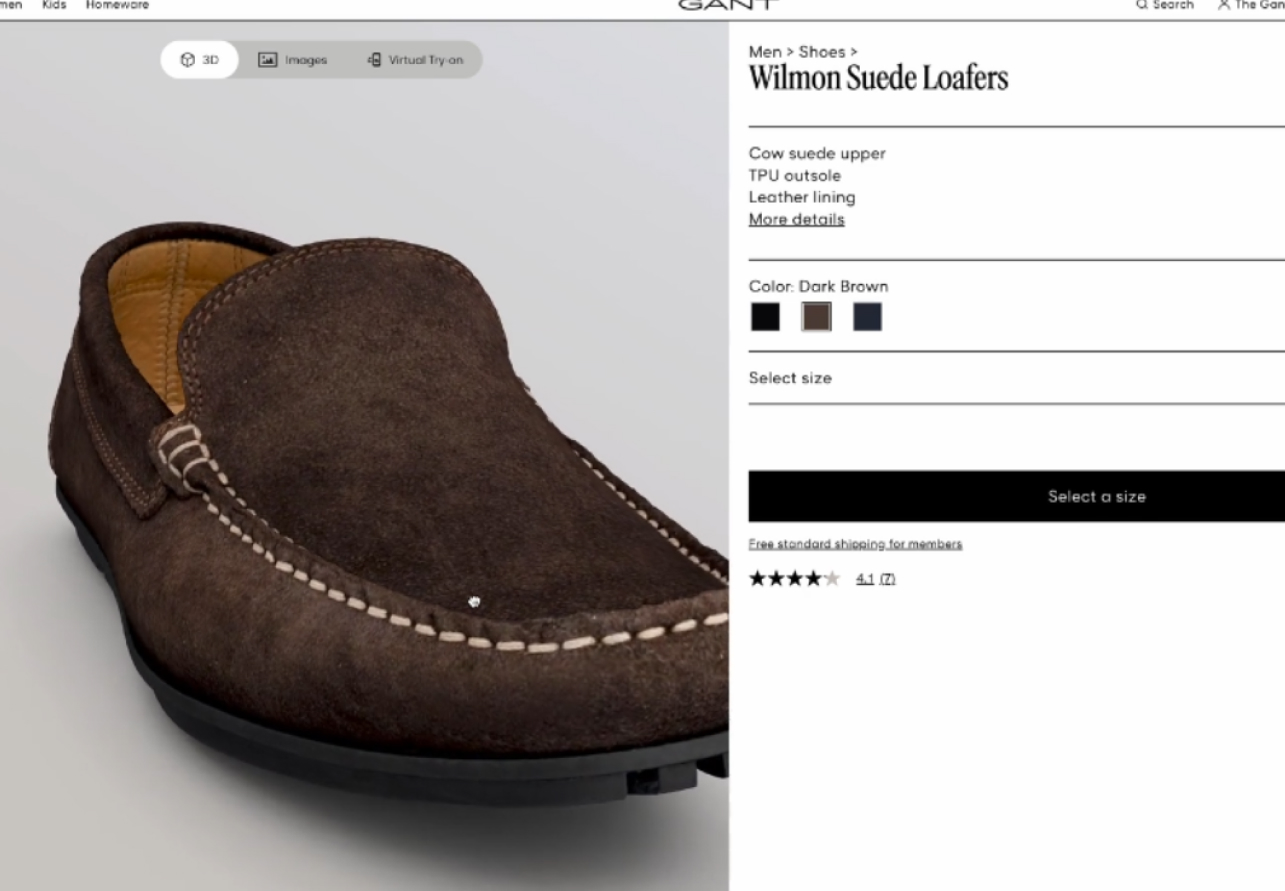Switch to the Virtual Try-on tab
The width and height of the screenshot is (1285, 891).
[415, 59]
